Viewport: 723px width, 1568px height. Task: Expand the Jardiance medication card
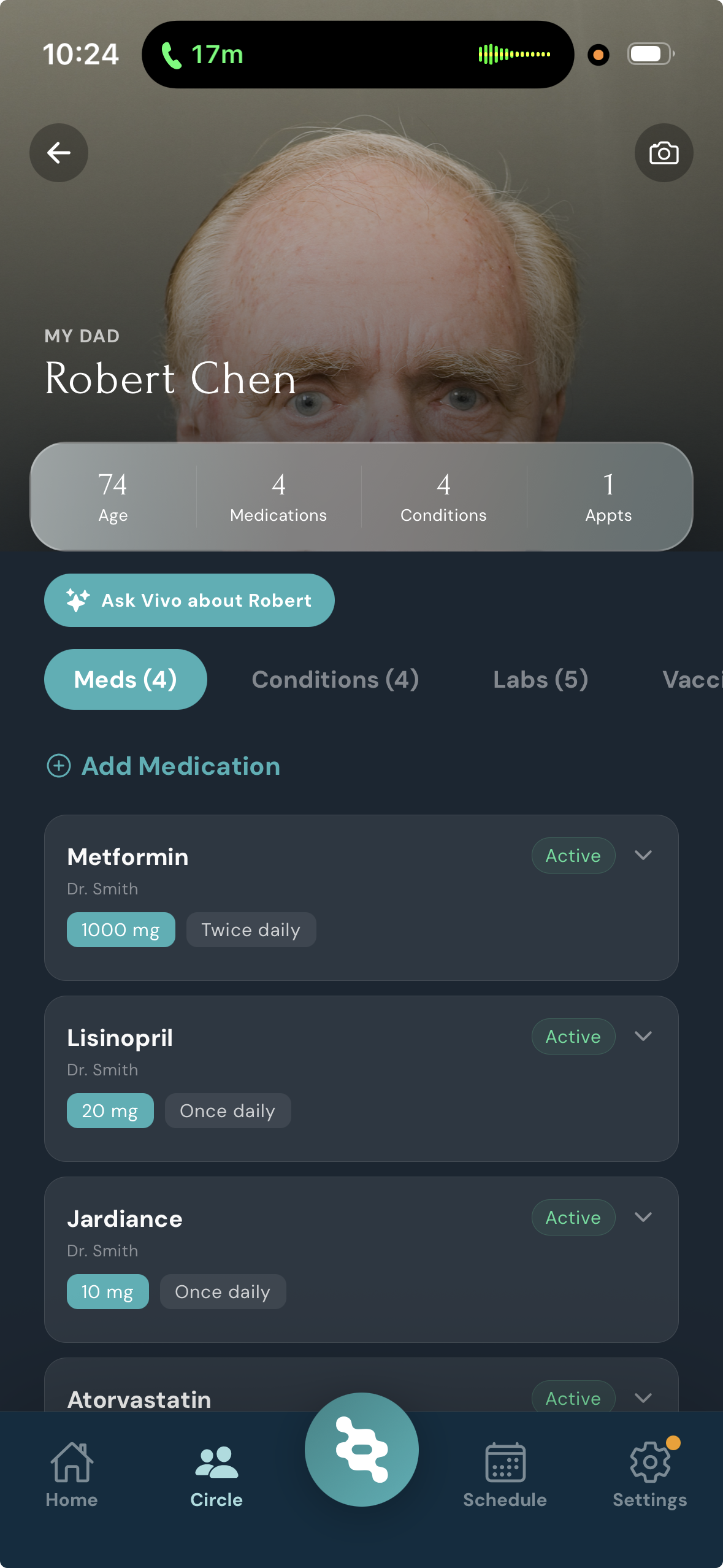(x=643, y=1217)
